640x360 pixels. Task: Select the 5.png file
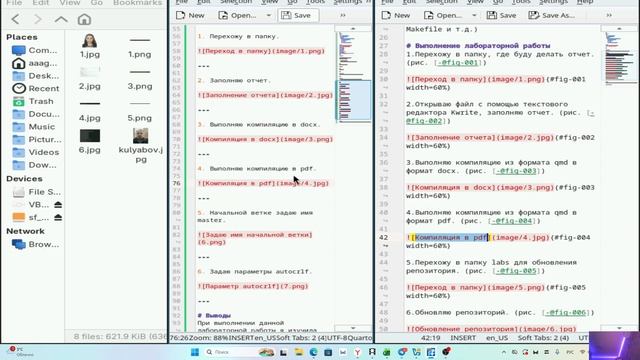pyautogui.click(x=140, y=110)
